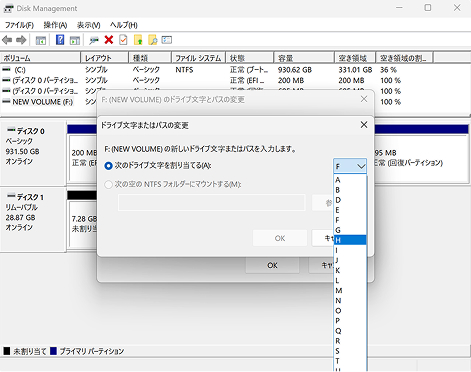Click the 331.01 GB free space cell
Screen dimensions: 471x372
355,70
